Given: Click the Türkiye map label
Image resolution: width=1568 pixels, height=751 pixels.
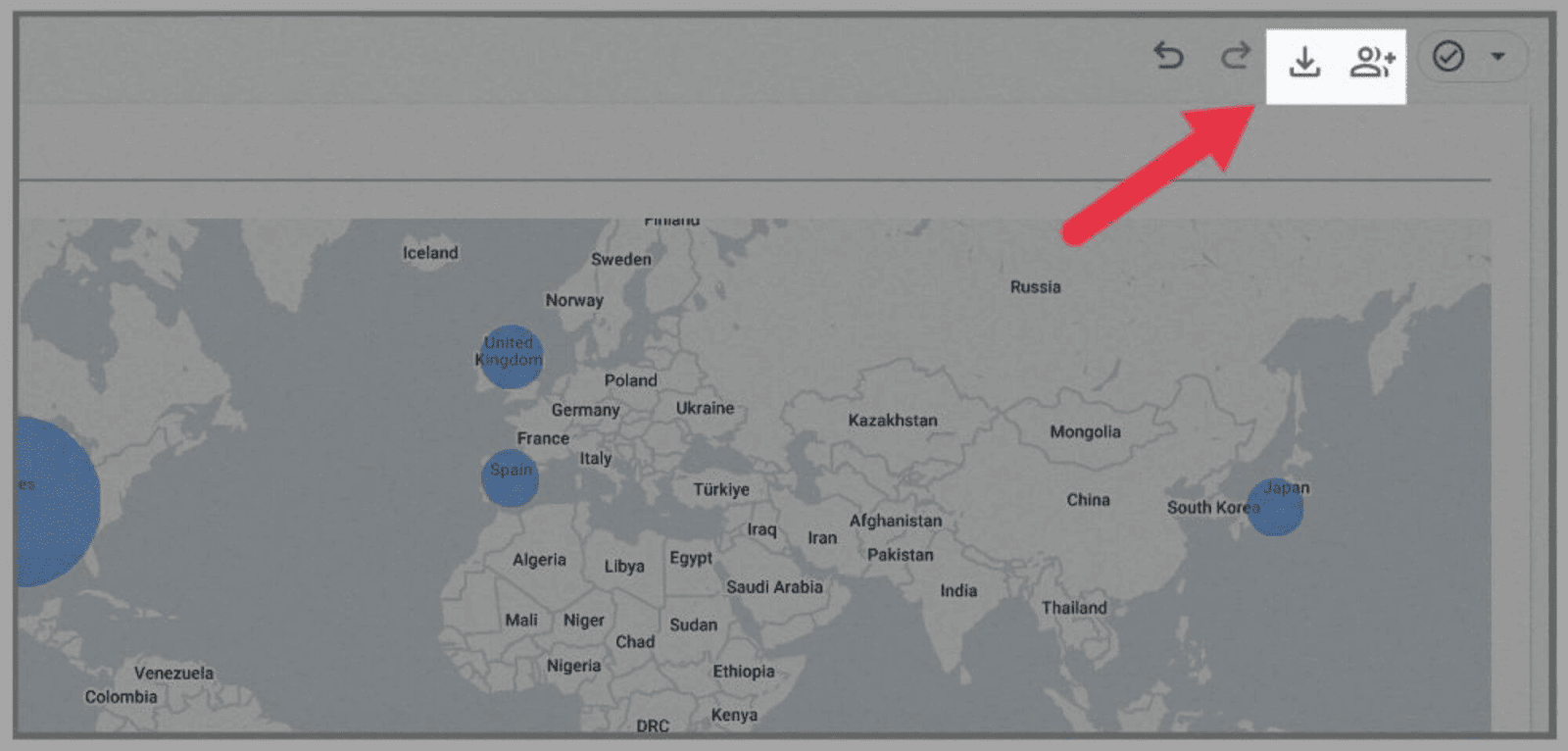Looking at the screenshot, I should coord(721,489).
